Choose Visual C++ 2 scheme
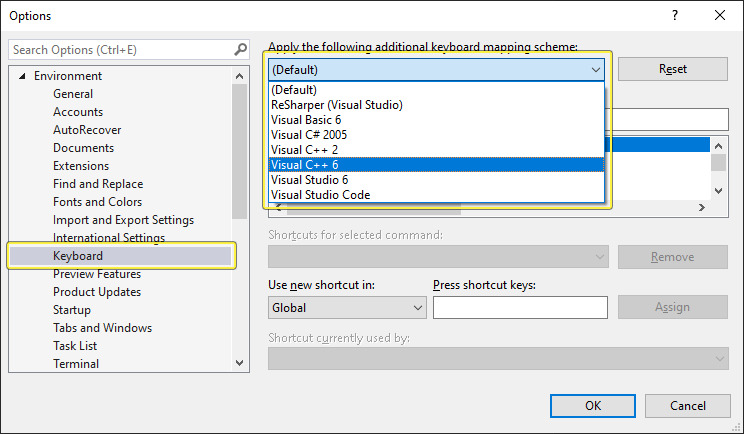 point(437,150)
